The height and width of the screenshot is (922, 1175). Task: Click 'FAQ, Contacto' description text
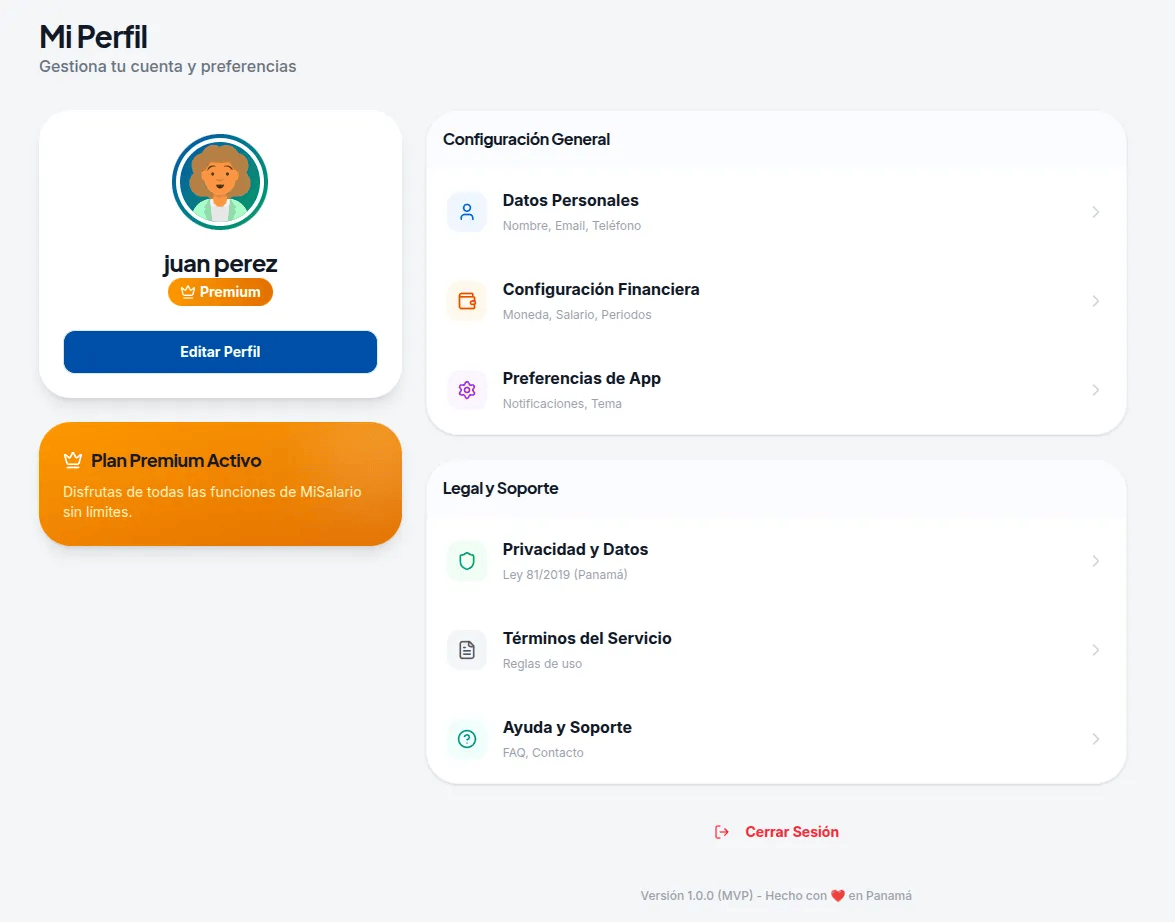(543, 753)
